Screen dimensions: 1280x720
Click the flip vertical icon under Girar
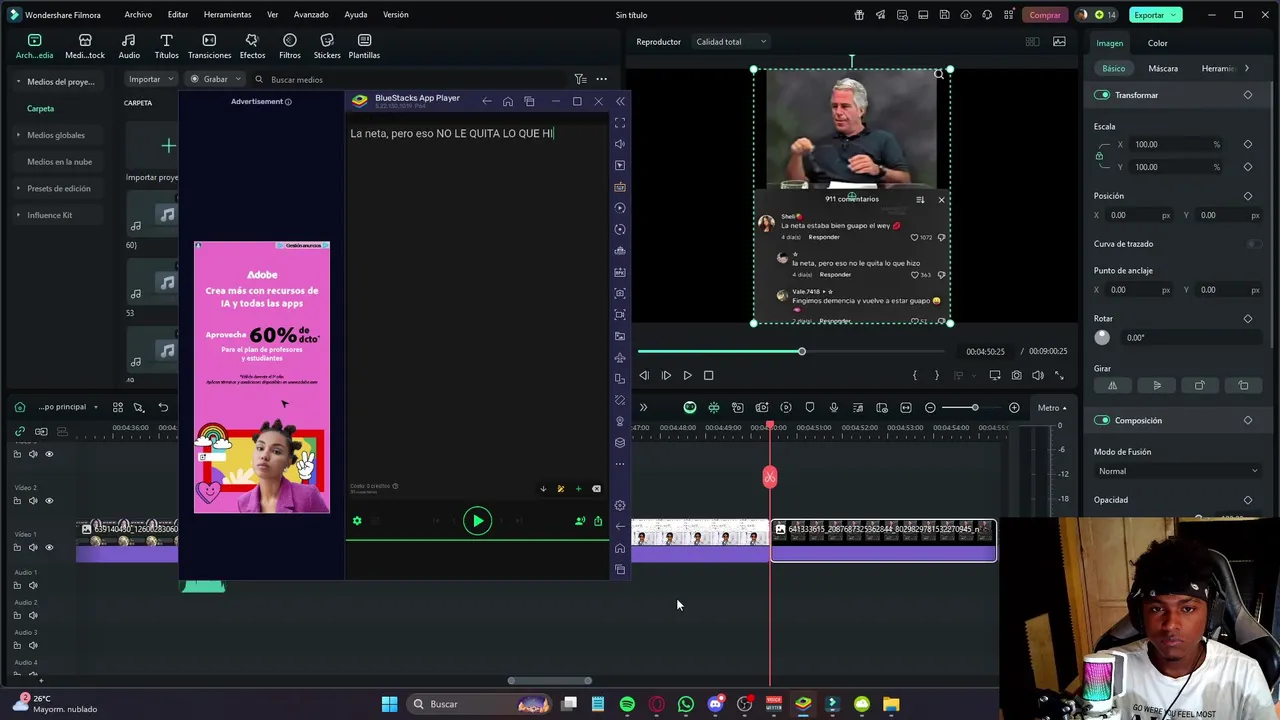pos(1157,385)
